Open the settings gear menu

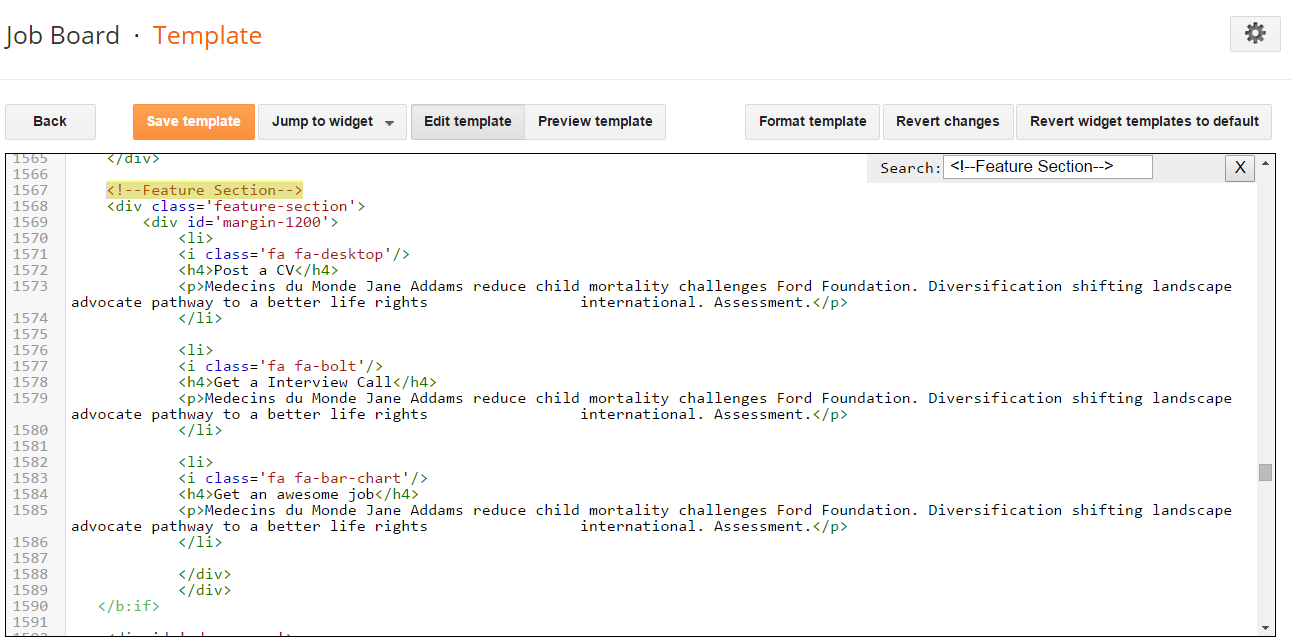[1255, 34]
